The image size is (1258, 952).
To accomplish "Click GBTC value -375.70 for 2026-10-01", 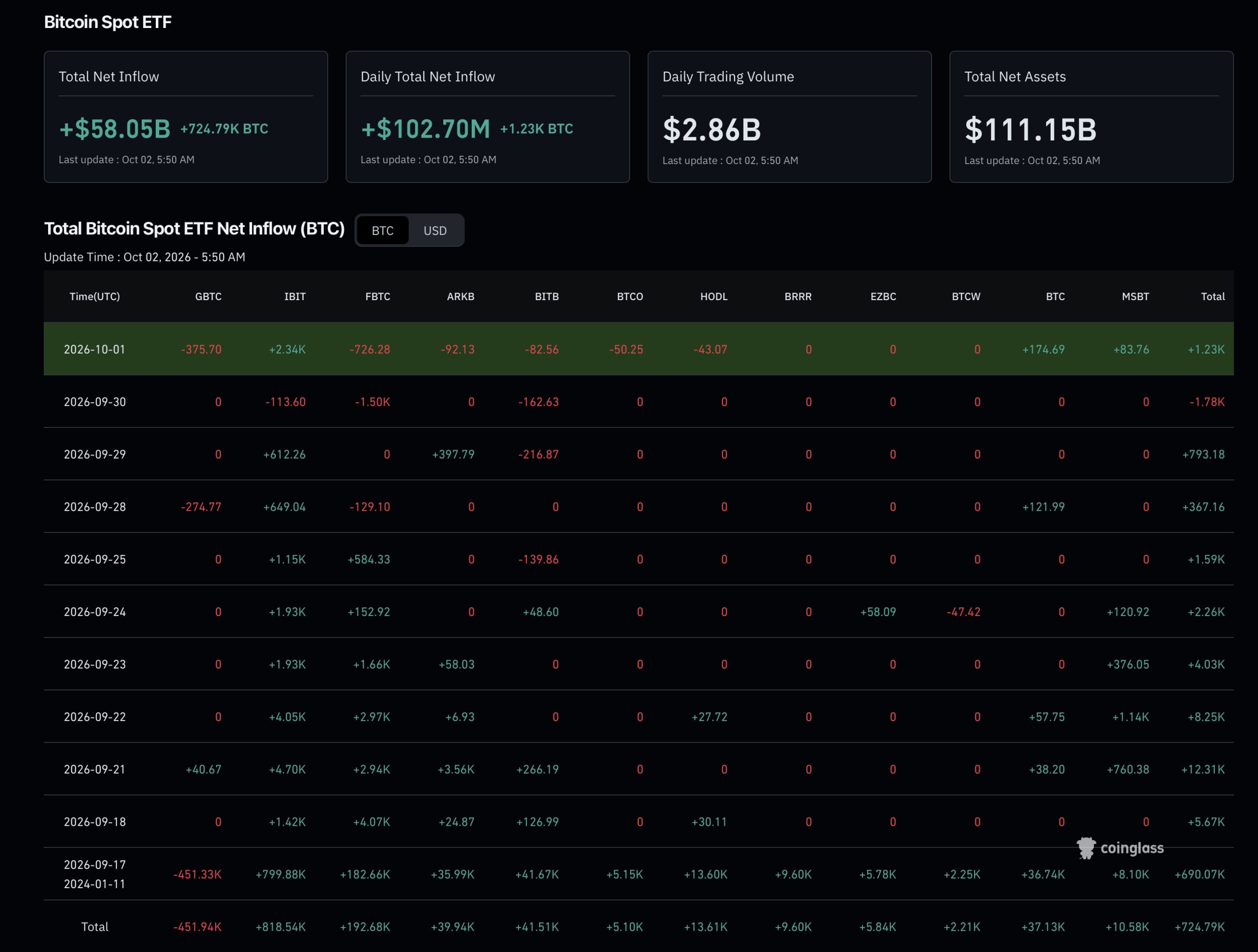I will (201, 349).
